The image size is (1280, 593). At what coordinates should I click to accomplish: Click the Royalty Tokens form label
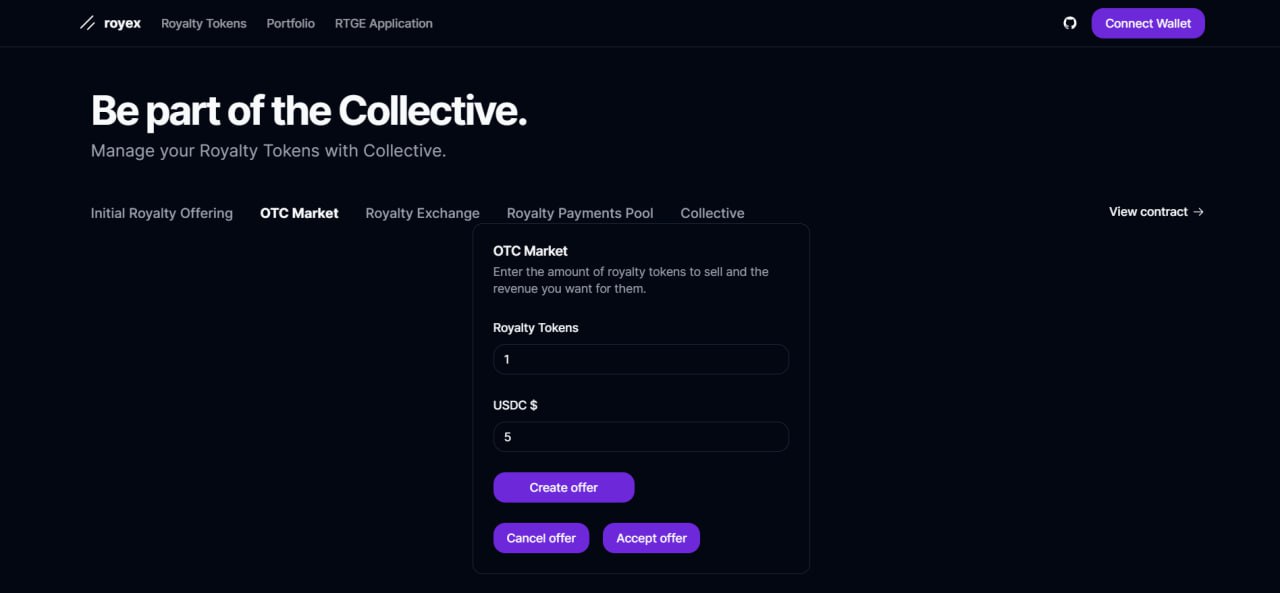click(x=536, y=328)
